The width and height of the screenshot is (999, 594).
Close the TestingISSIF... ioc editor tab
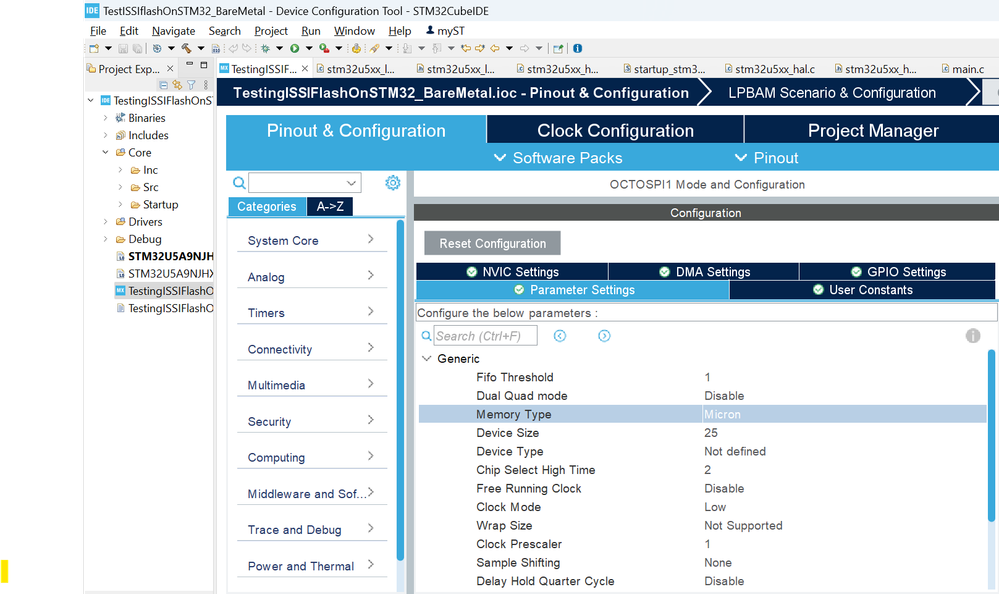[x=305, y=69]
